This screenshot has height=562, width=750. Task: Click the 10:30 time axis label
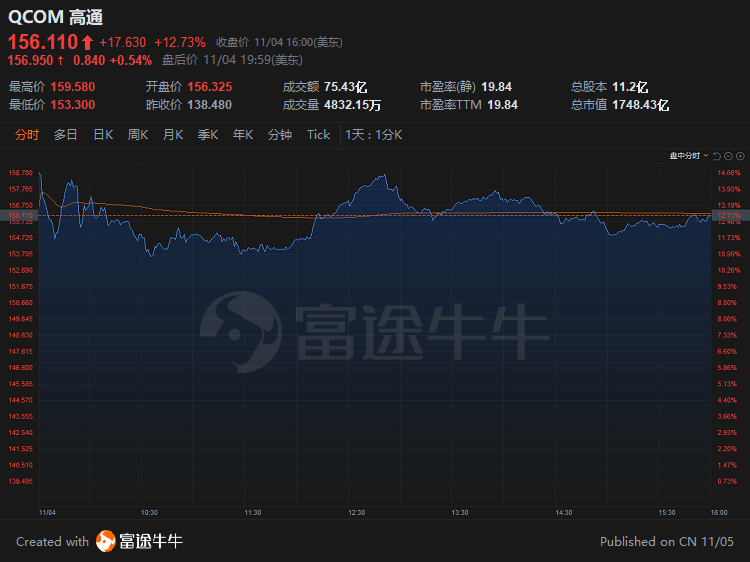click(x=149, y=512)
